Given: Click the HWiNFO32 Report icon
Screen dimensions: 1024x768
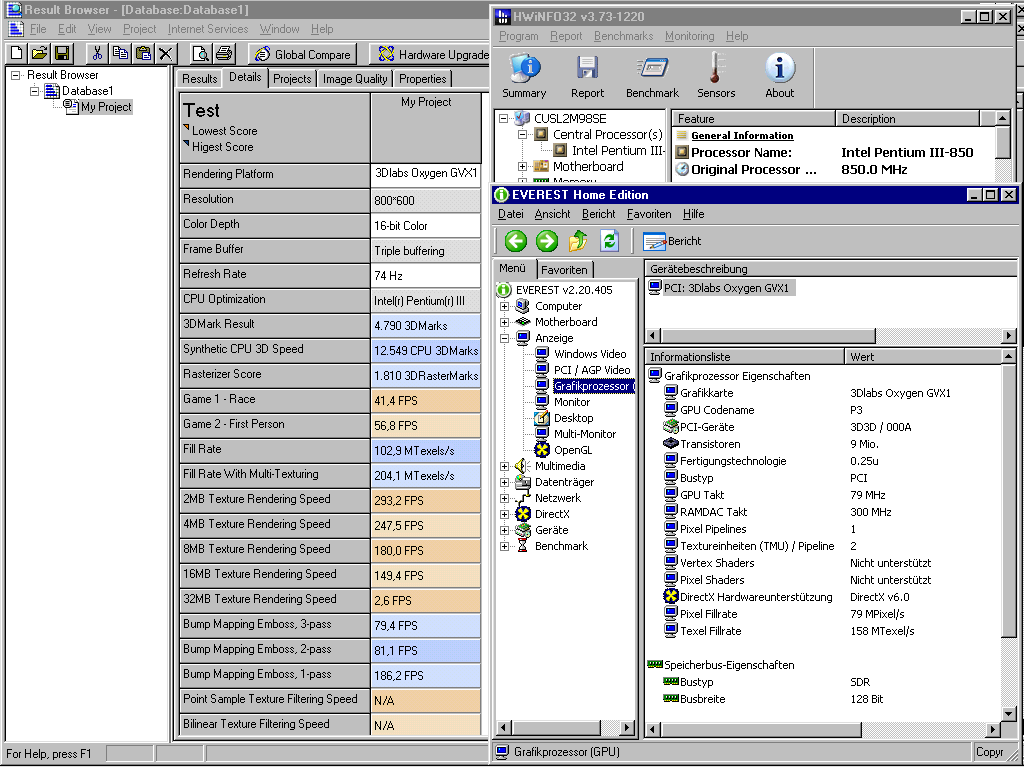Looking at the screenshot, I should coord(587,76).
